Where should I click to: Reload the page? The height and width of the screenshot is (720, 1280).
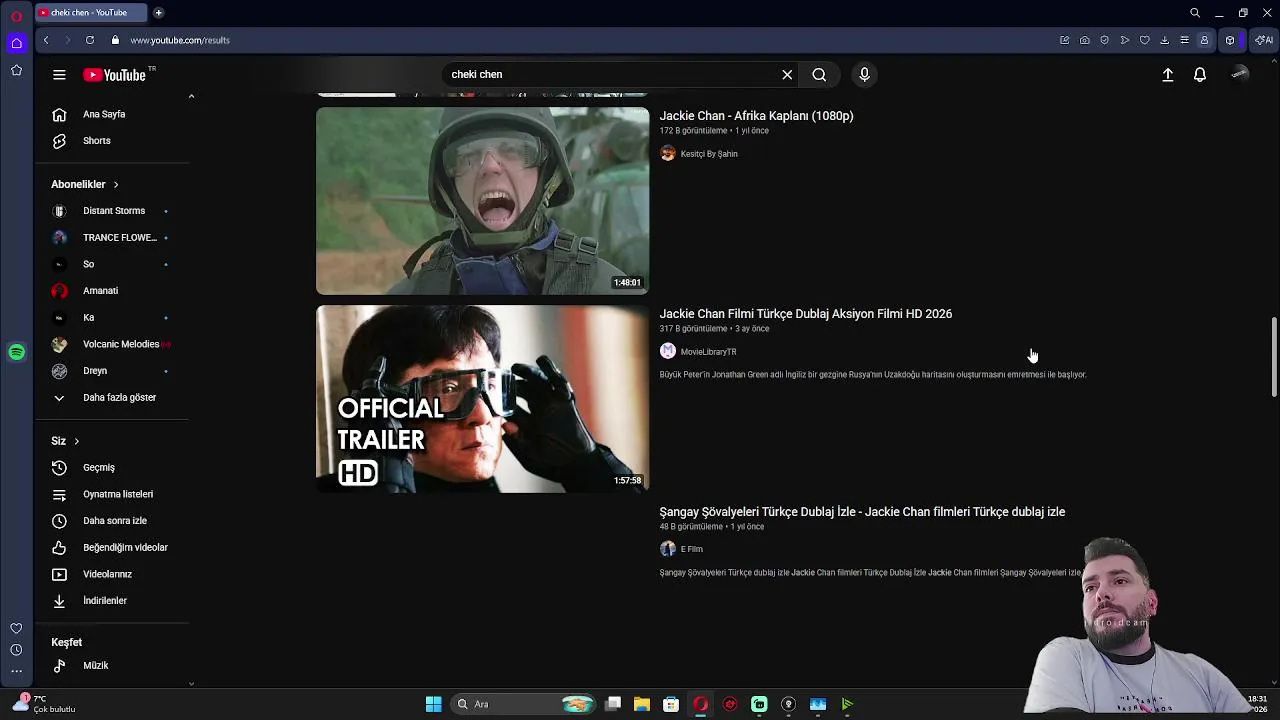click(x=90, y=40)
